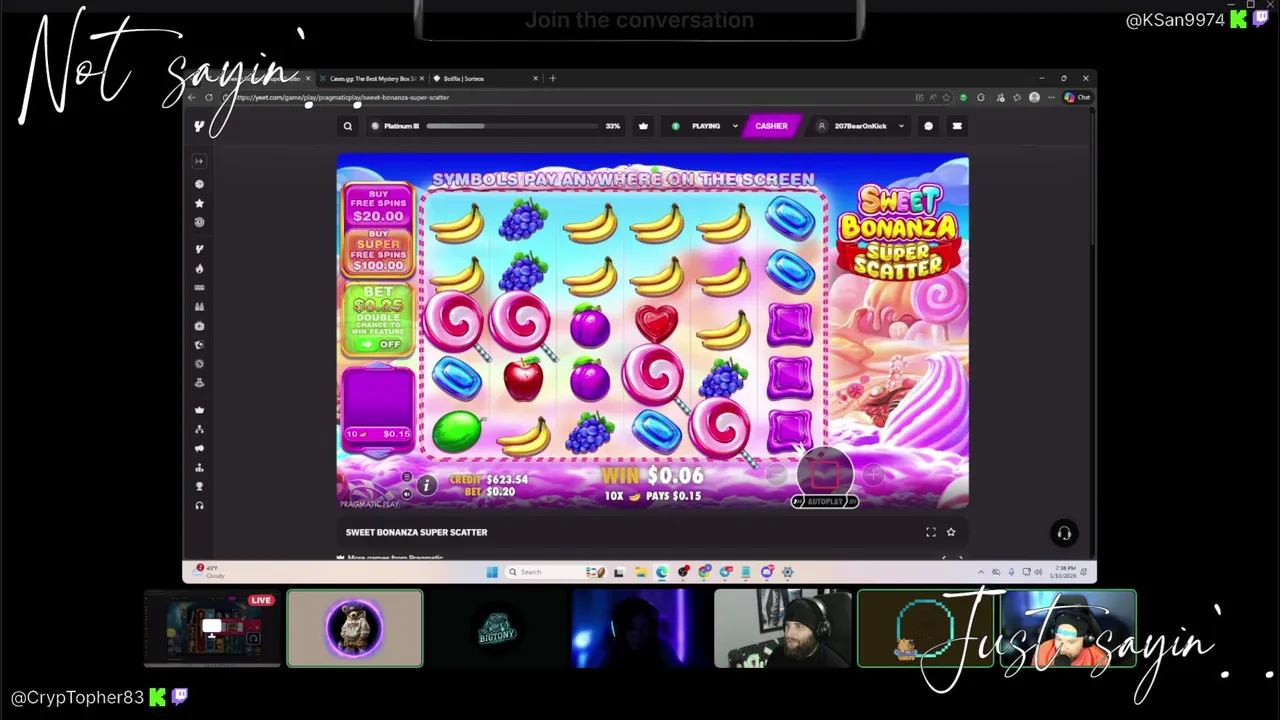Click the flame hot games sidebar icon
Image resolution: width=1280 pixels, height=720 pixels.
(x=199, y=268)
